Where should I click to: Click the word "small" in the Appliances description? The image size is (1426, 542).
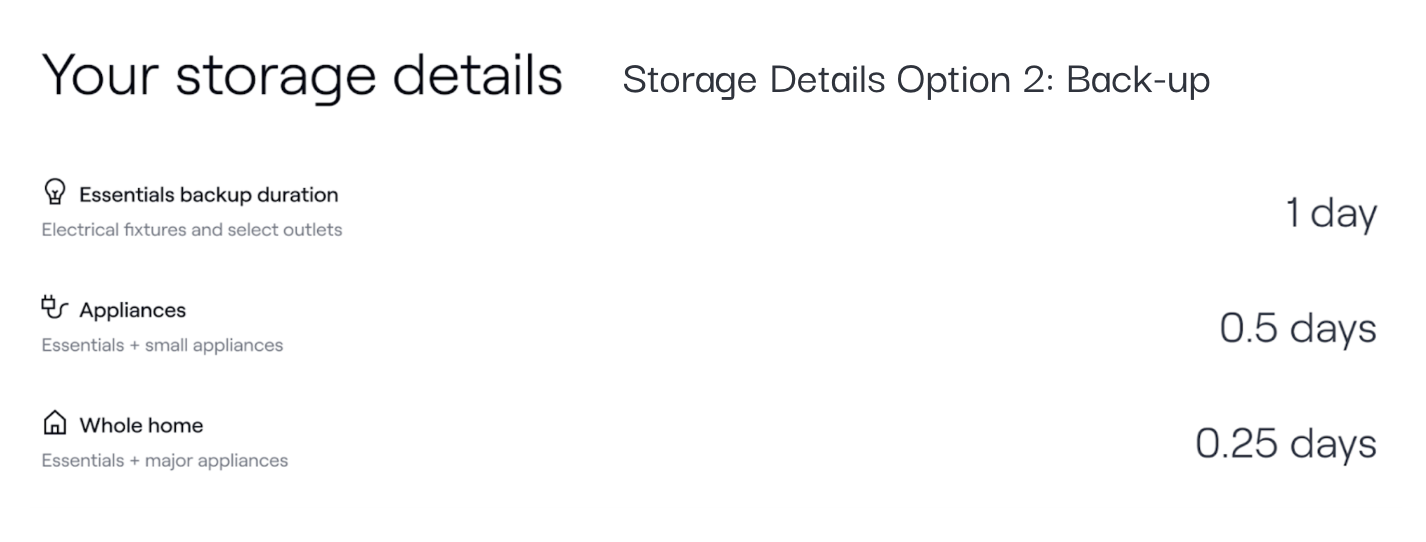[167, 345]
